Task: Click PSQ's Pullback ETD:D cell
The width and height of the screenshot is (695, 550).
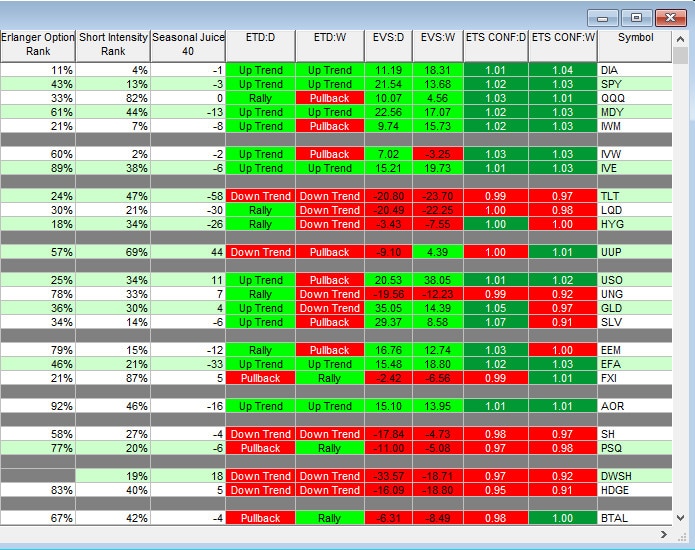Action: tap(260, 448)
